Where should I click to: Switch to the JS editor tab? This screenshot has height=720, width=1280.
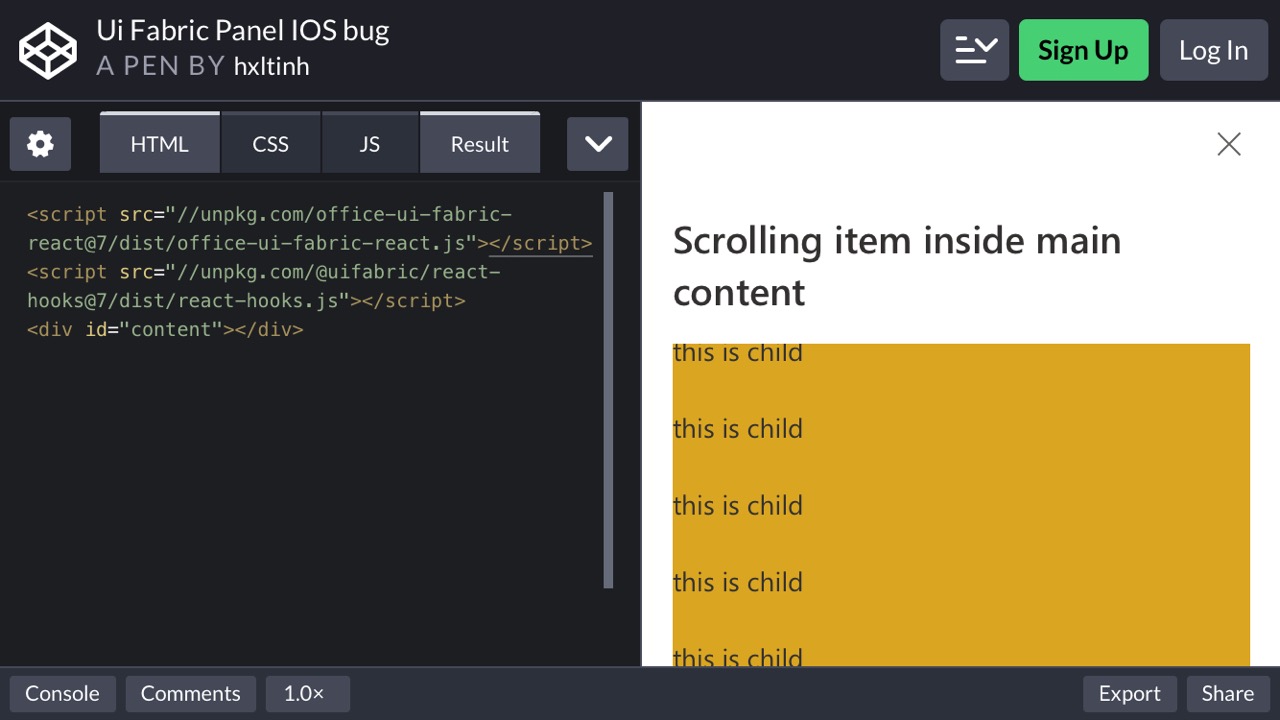click(x=369, y=143)
